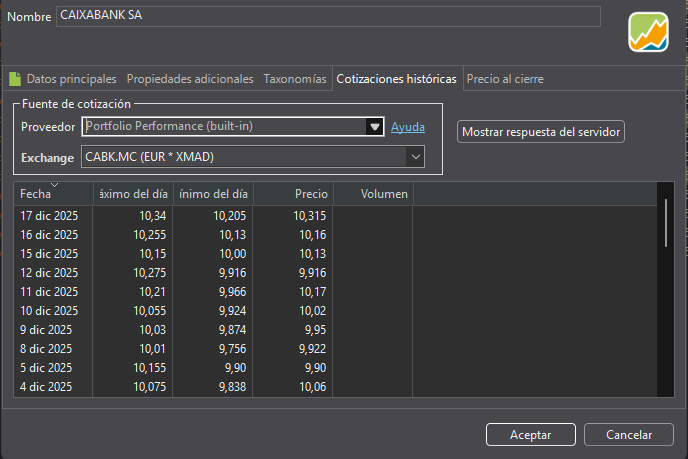Viewport: 688px width, 459px height.
Task: Click the Nombre text field
Action: [x=328, y=16]
